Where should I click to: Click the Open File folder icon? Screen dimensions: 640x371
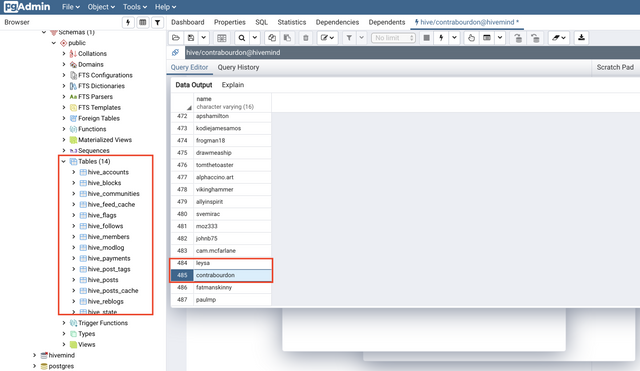pos(176,38)
